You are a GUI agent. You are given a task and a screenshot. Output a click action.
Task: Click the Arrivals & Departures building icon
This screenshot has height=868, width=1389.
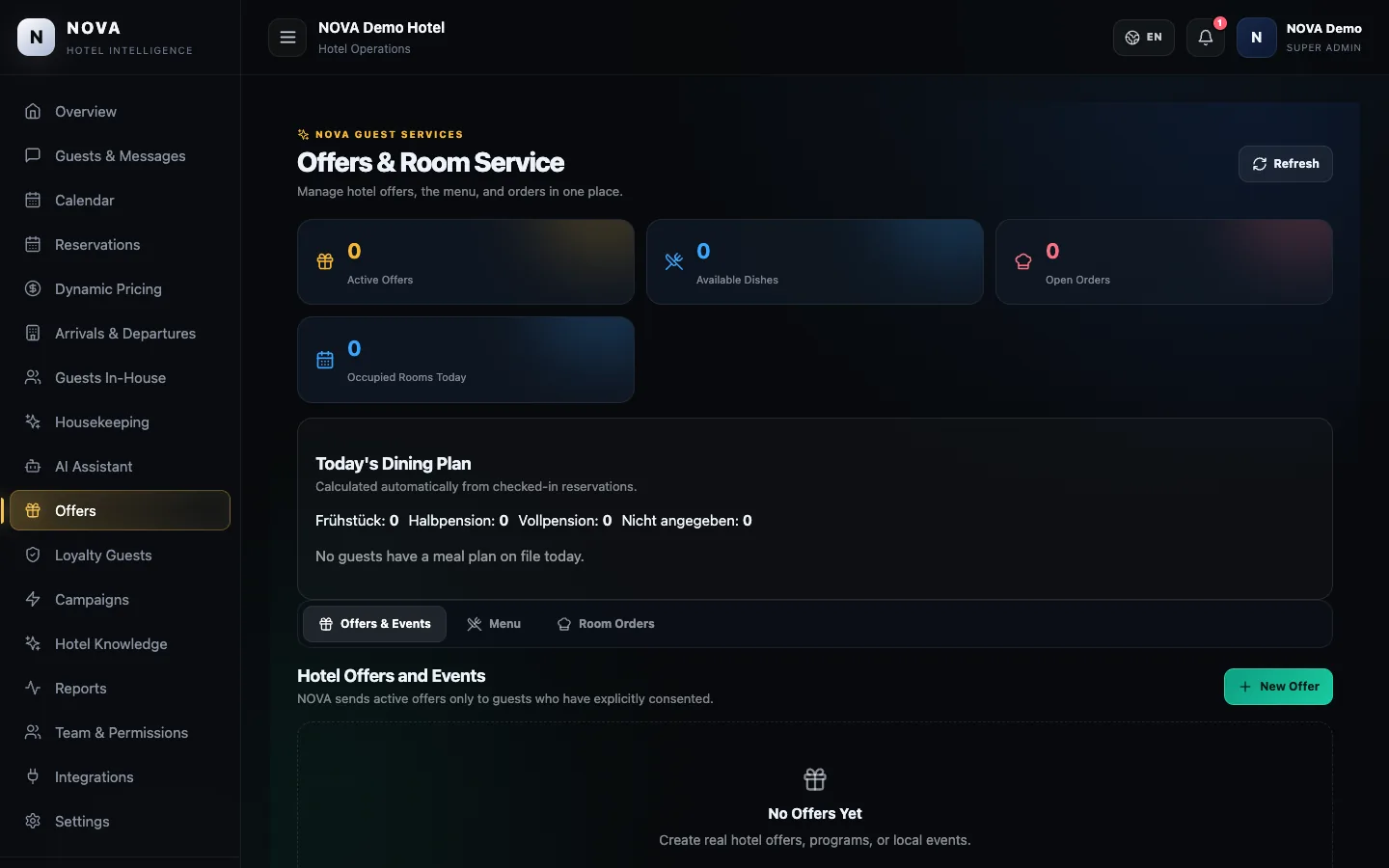pyautogui.click(x=33, y=333)
